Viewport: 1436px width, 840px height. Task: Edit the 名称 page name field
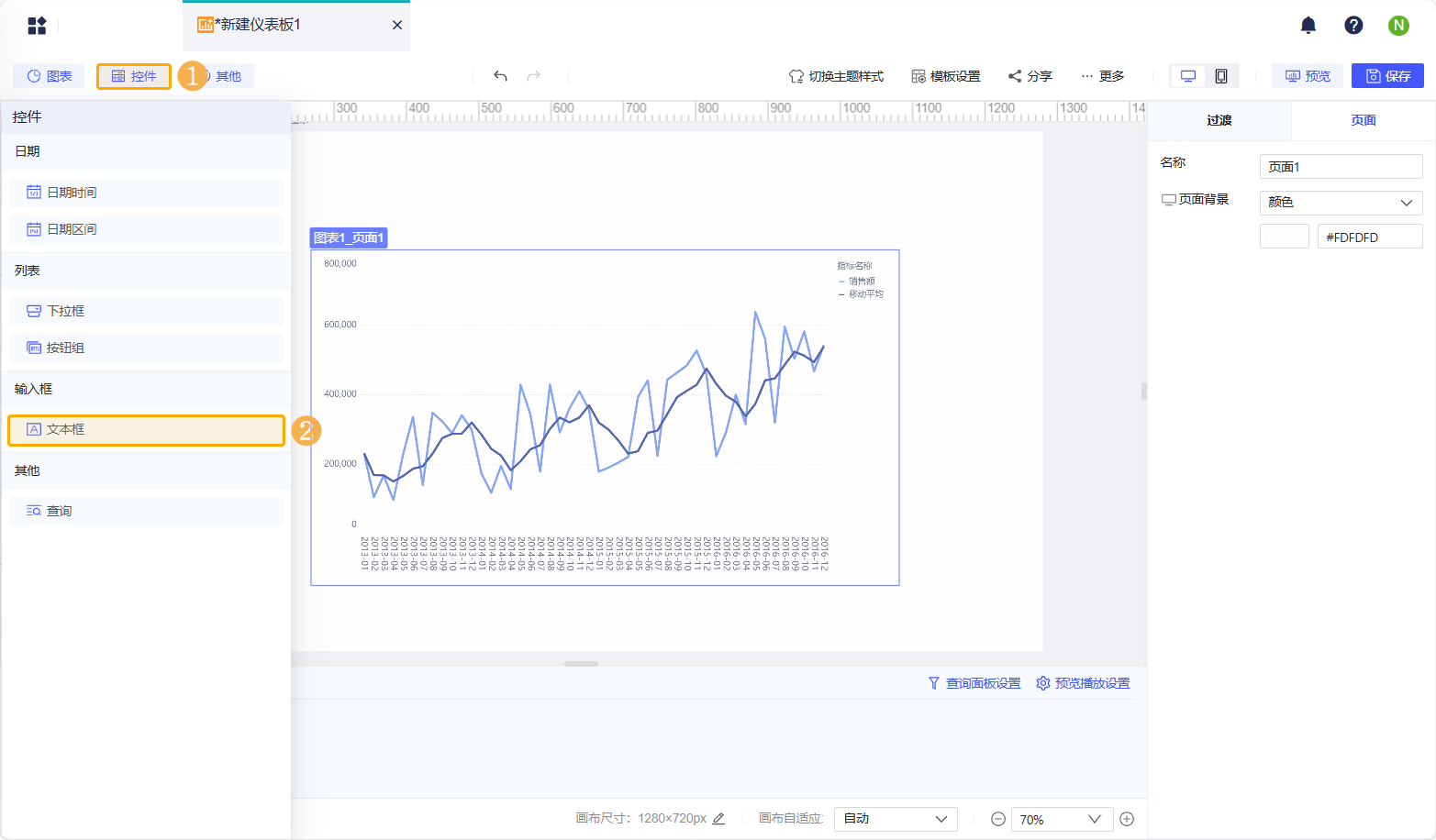pyautogui.click(x=1341, y=166)
